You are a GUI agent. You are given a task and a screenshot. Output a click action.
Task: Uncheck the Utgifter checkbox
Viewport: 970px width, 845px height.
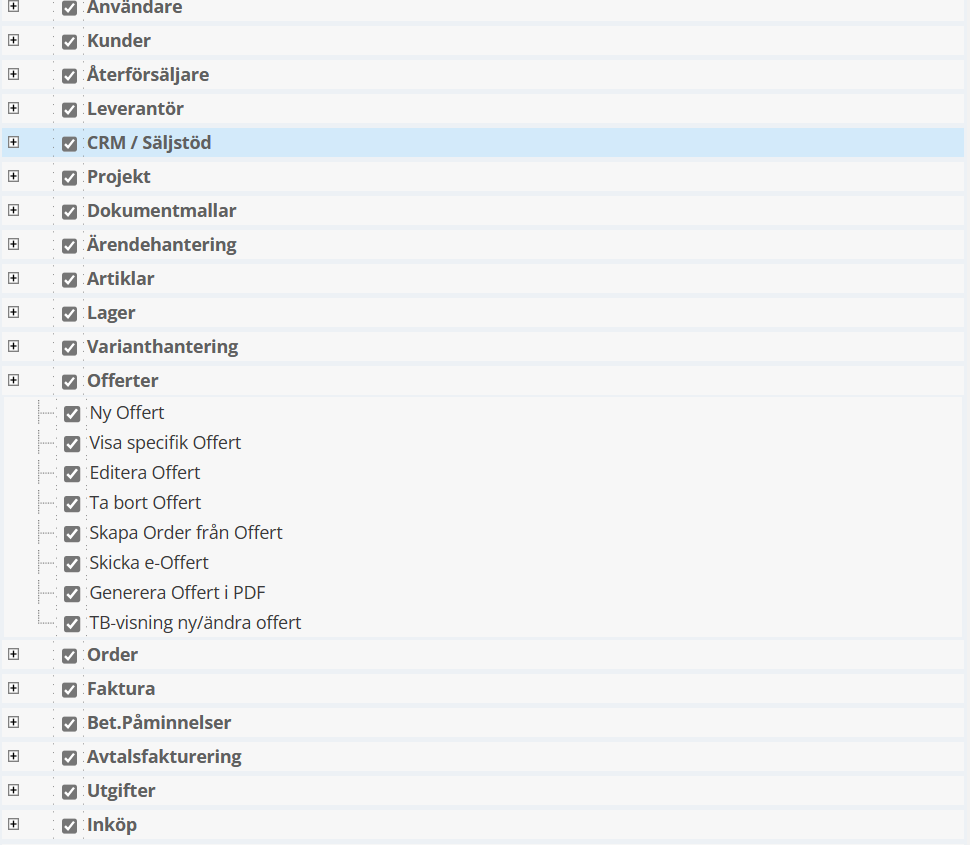tap(69, 791)
